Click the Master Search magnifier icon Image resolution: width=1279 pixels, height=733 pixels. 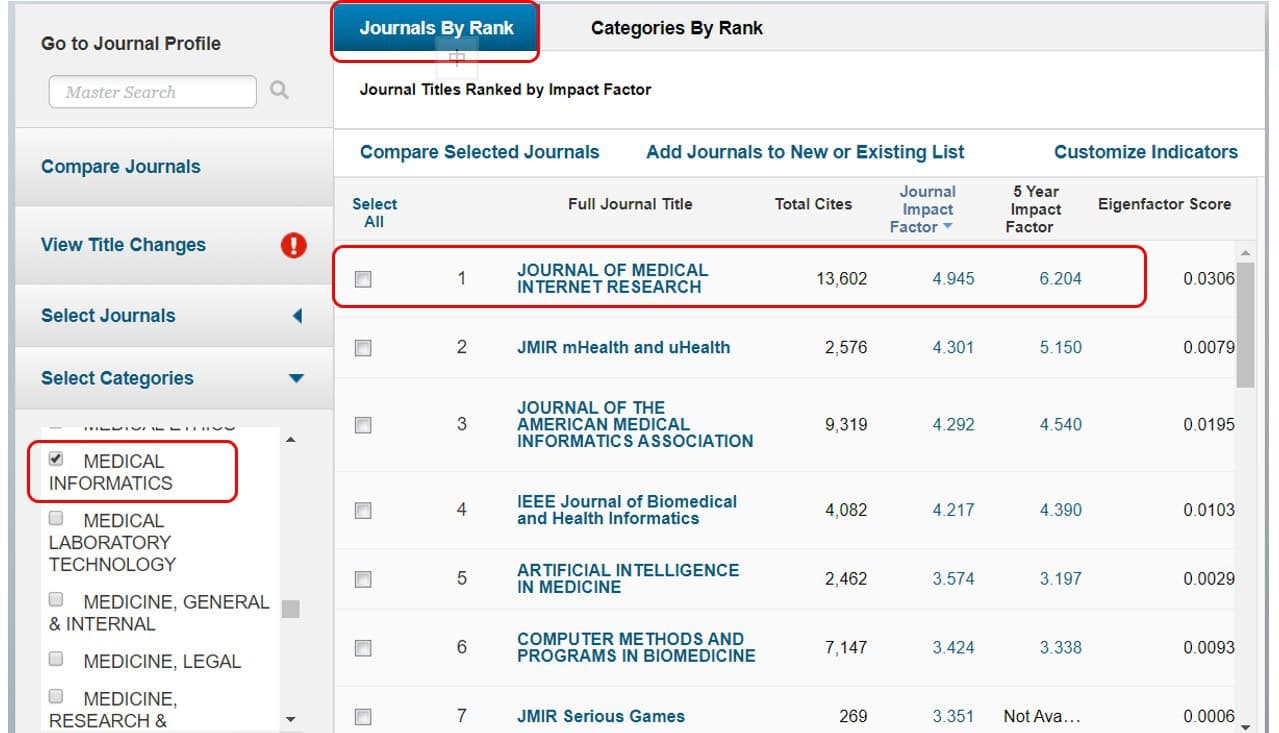tap(279, 91)
